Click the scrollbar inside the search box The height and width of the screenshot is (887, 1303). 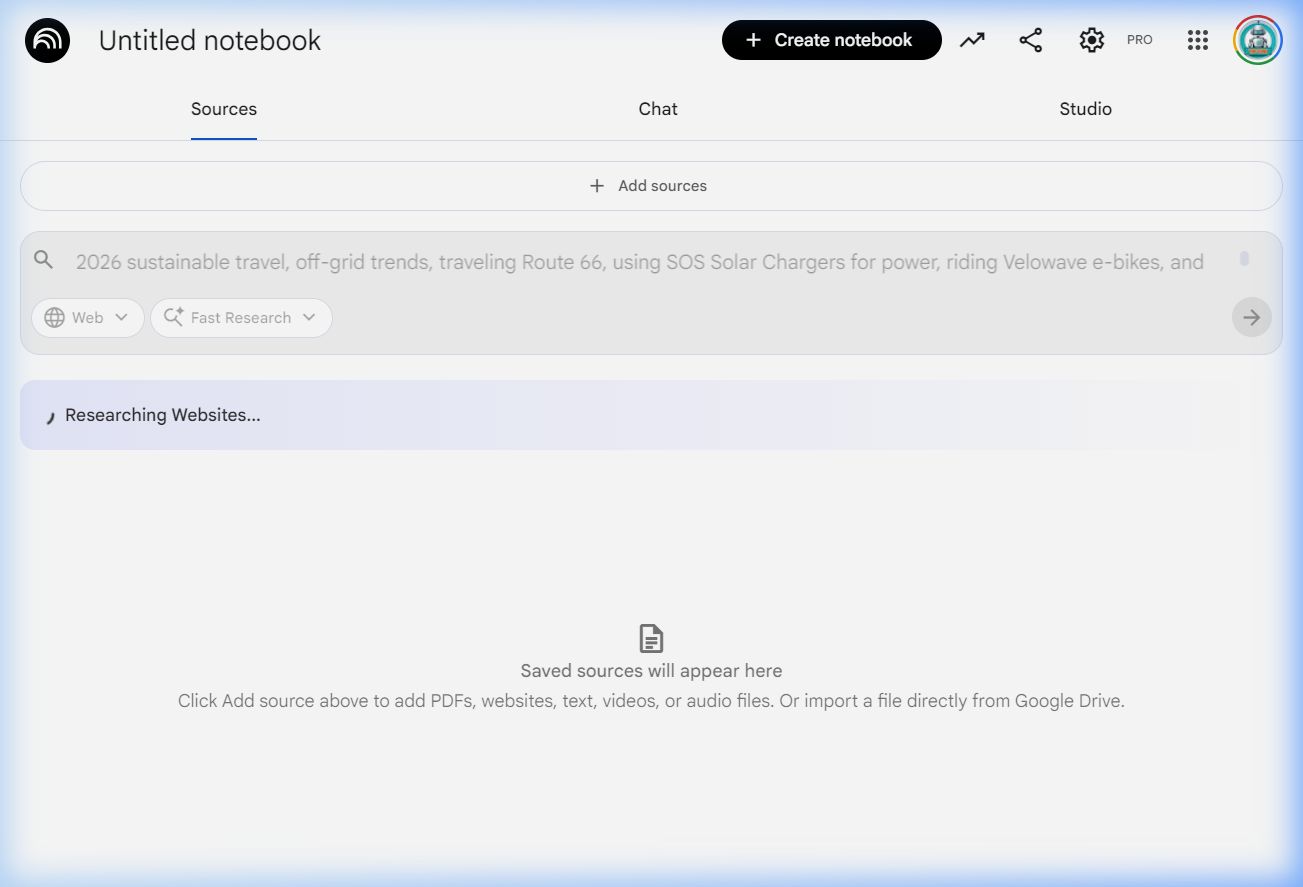coord(1244,259)
